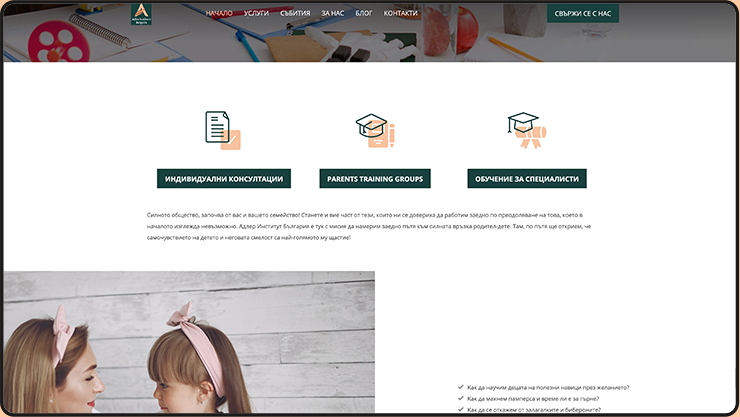Click the document icon above Индивидуални консултации
The width and height of the screenshot is (740, 417).
pyautogui.click(x=221, y=130)
